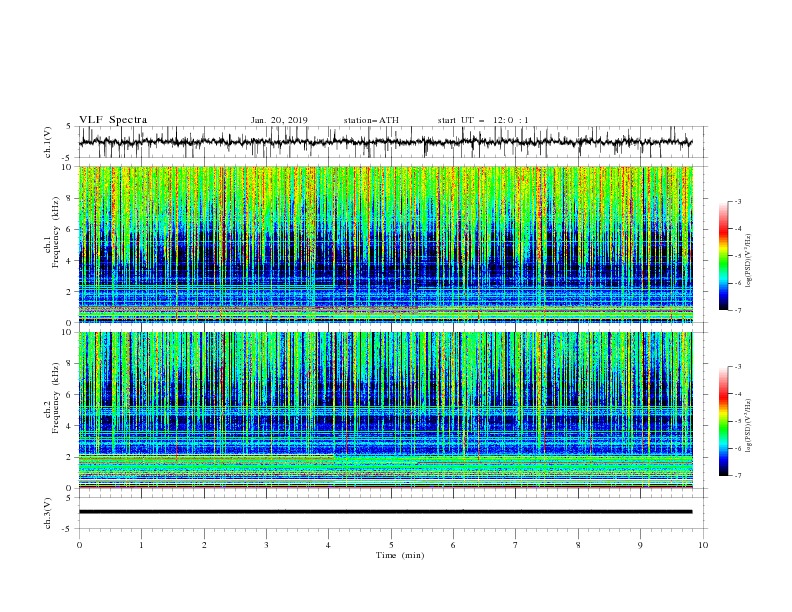Click time axis tick label "3"
The image size is (792, 612).
[266, 545]
